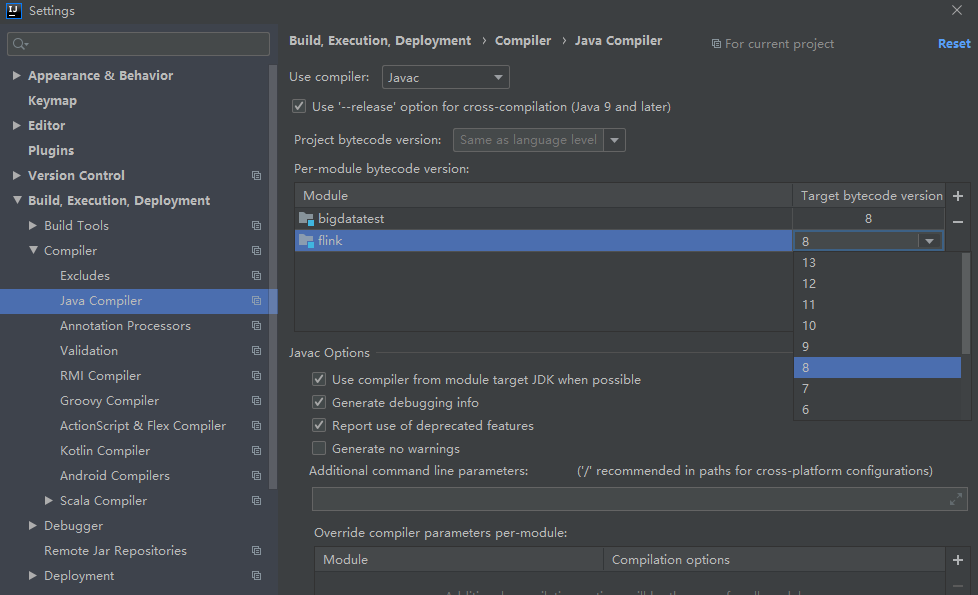
Task: Click project-level icon next to Remote Jar Repositories
Action: click(x=256, y=551)
